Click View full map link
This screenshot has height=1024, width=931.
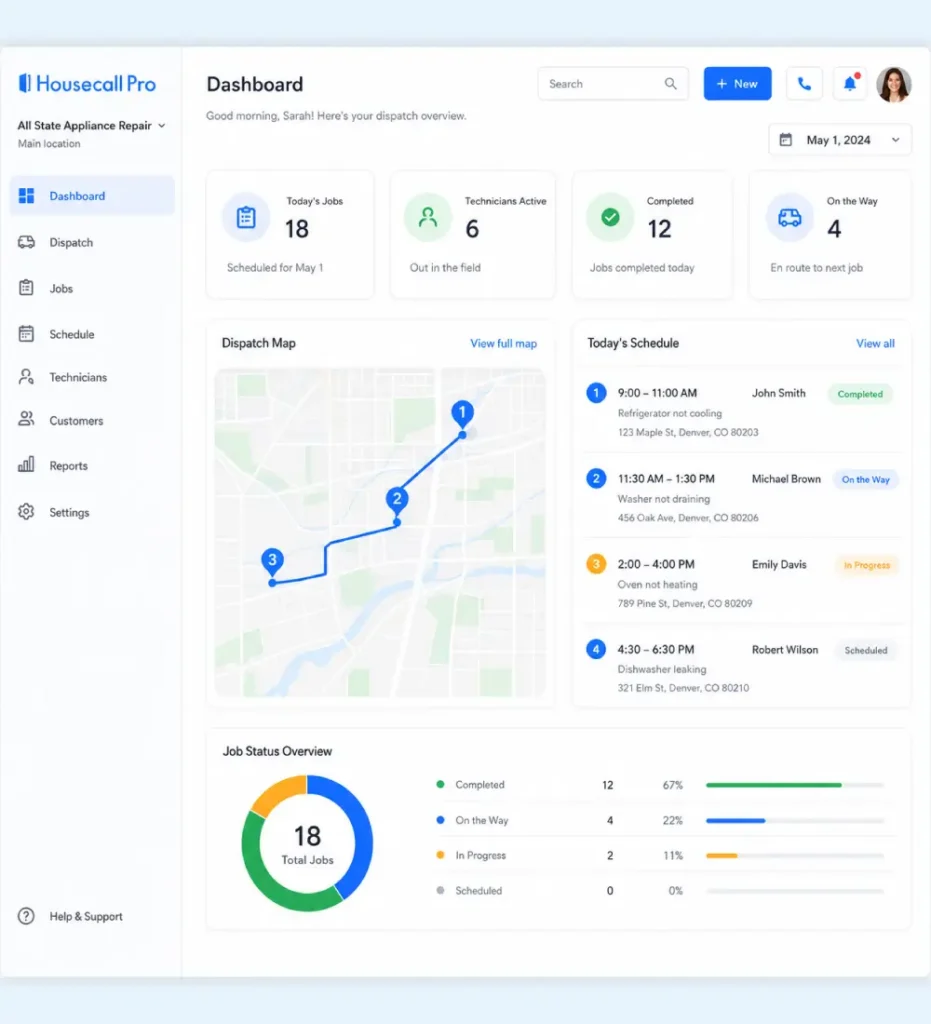pyautogui.click(x=503, y=344)
